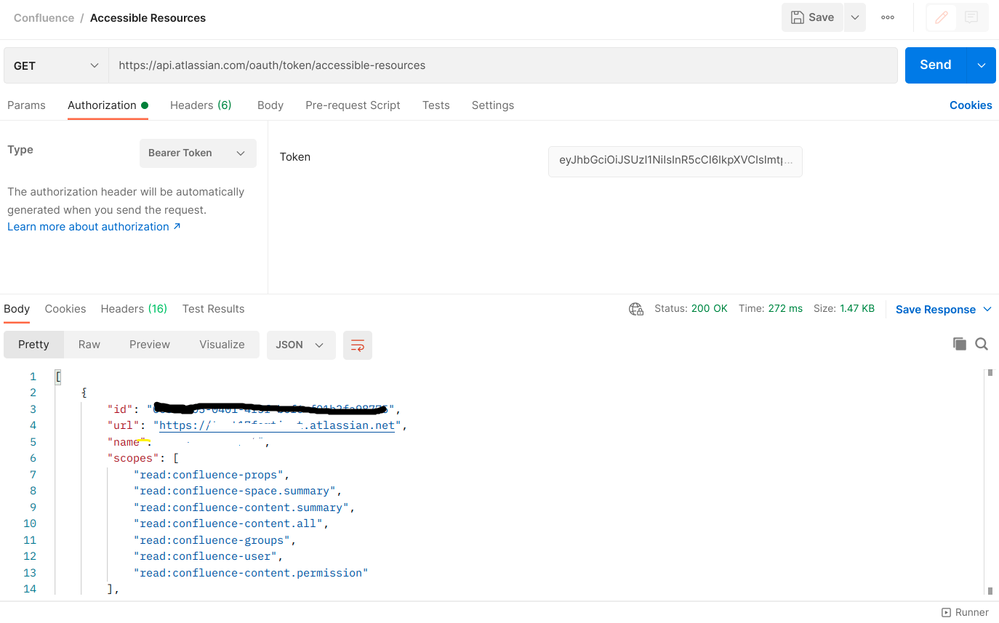Open the JSON format dropdown

pyautogui.click(x=301, y=345)
